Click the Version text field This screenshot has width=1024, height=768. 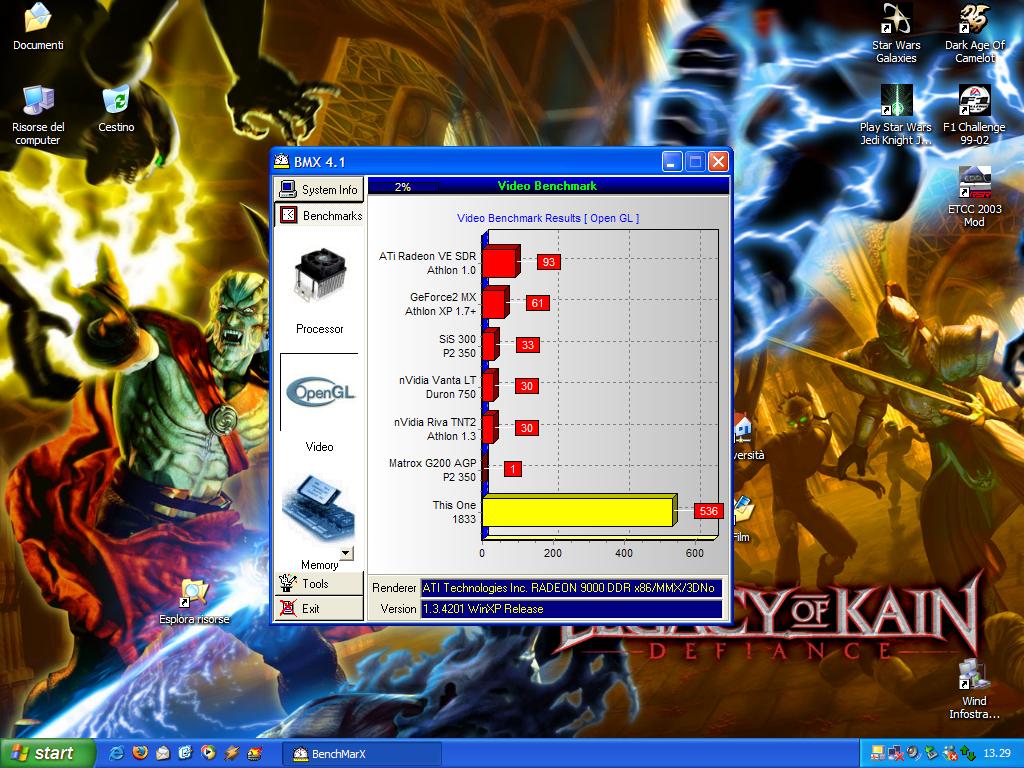571,609
